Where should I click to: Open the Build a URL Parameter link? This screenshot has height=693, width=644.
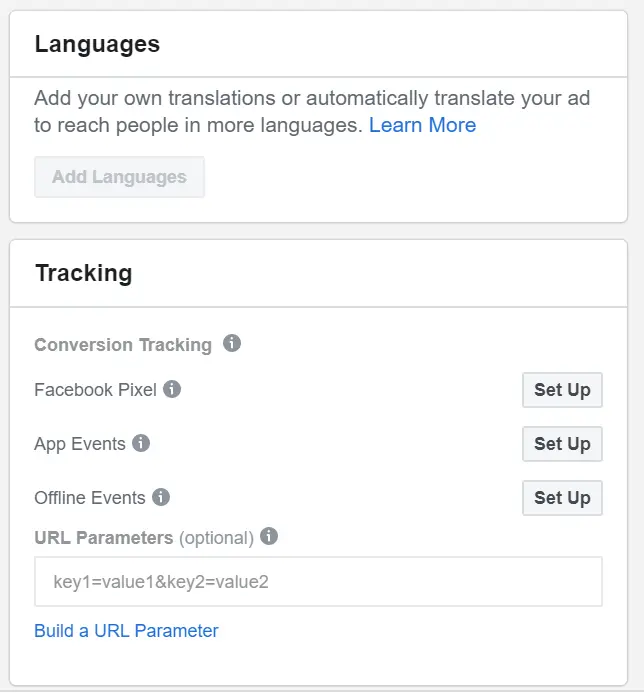126,631
